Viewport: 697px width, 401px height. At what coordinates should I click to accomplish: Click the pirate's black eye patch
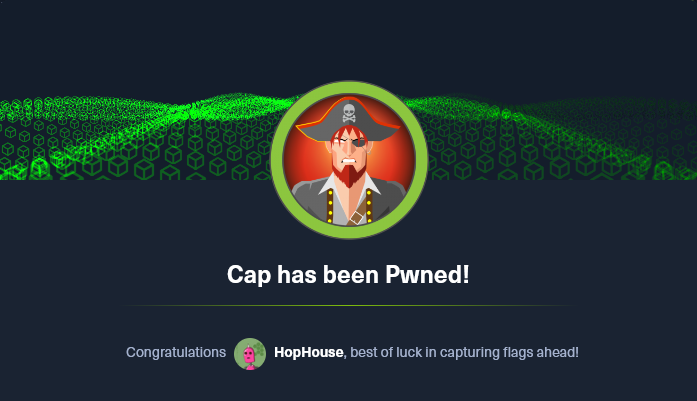pos(358,143)
